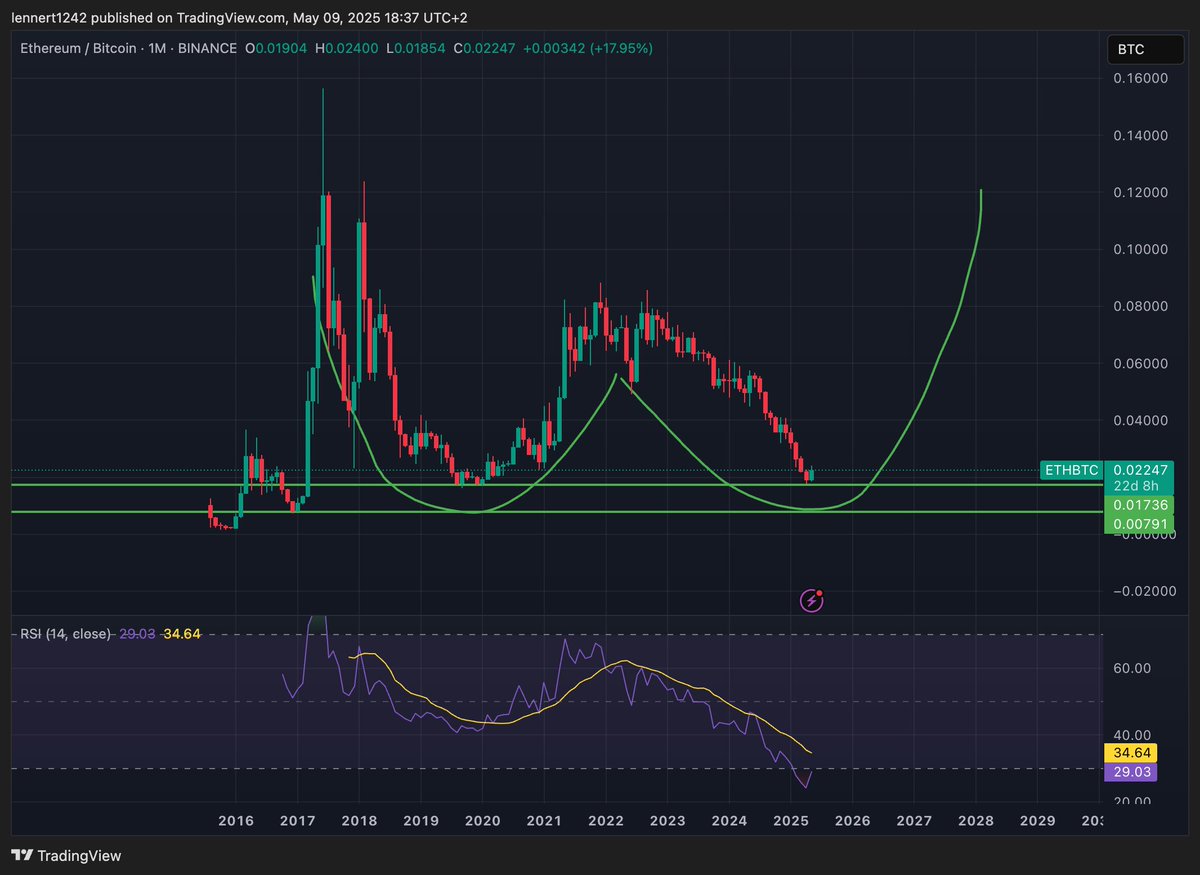Click the 2018 time axis label
Image resolution: width=1200 pixels, height=875 pixels.
(x=359, y=820)
